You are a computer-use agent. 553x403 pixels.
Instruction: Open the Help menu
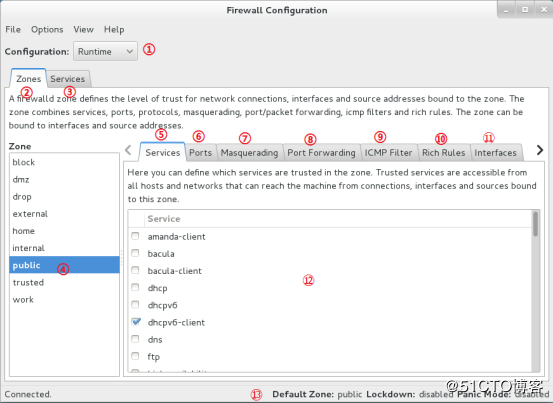pyautogui.click(x=114, y=30)
